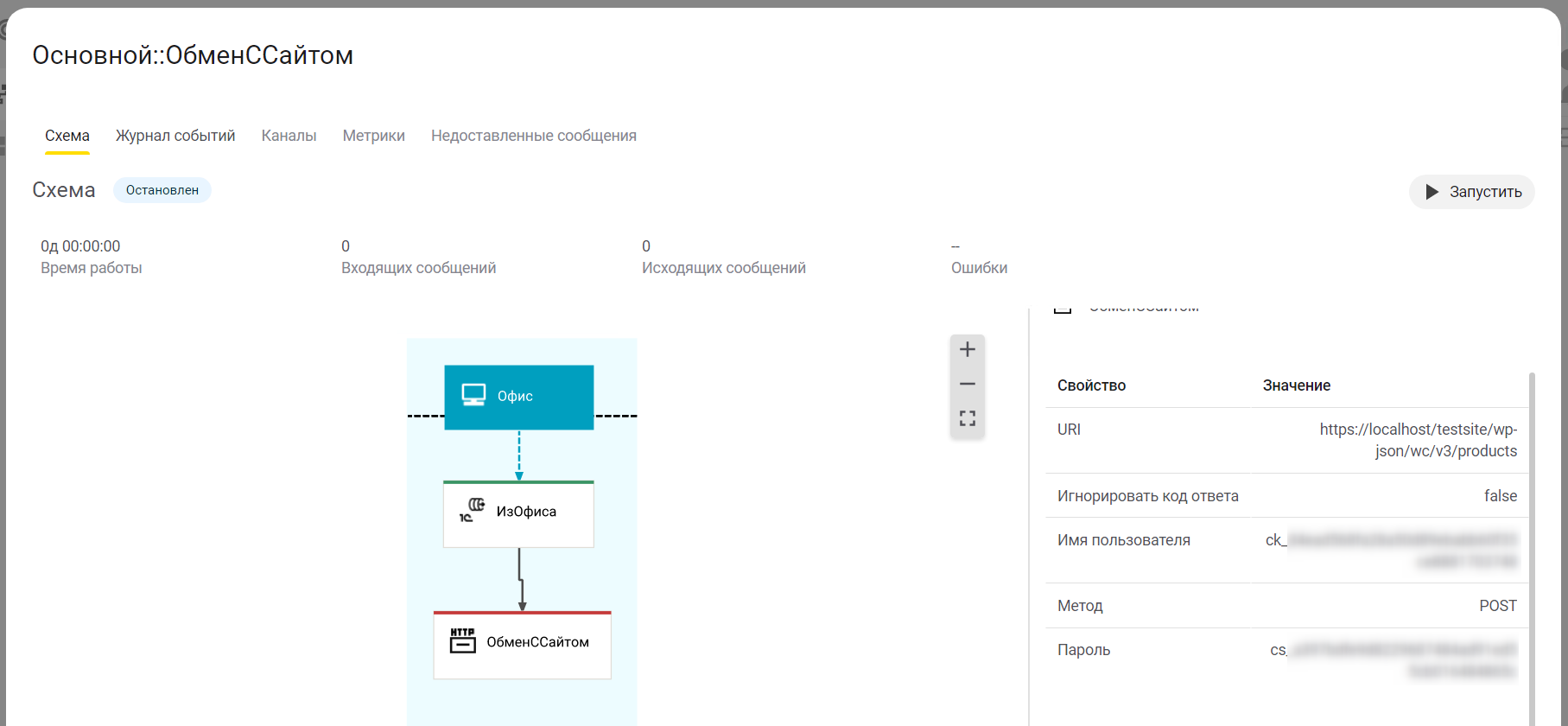Click the Запустить button

pyautogui.click(x=1471, y=192)
